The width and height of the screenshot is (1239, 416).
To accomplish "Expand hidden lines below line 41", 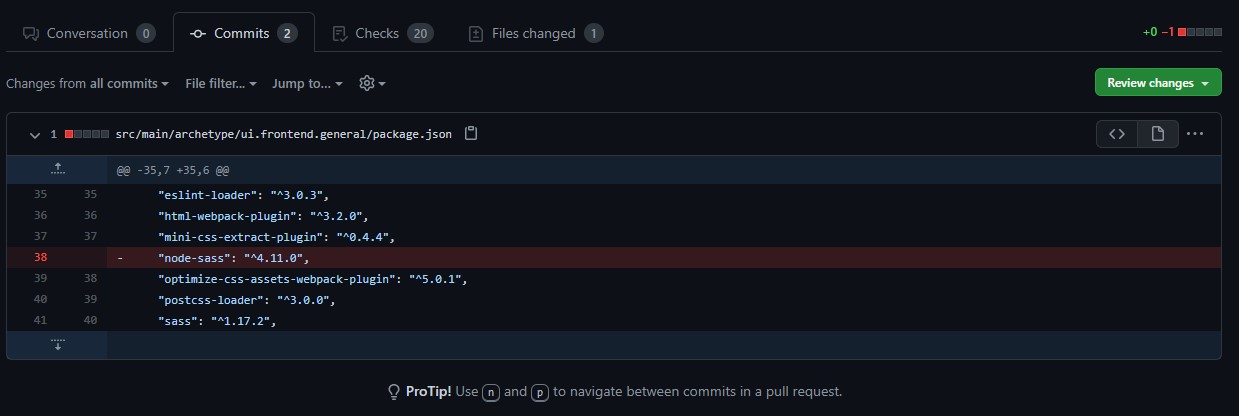I will pyautogui.click(x=57, y=345).
